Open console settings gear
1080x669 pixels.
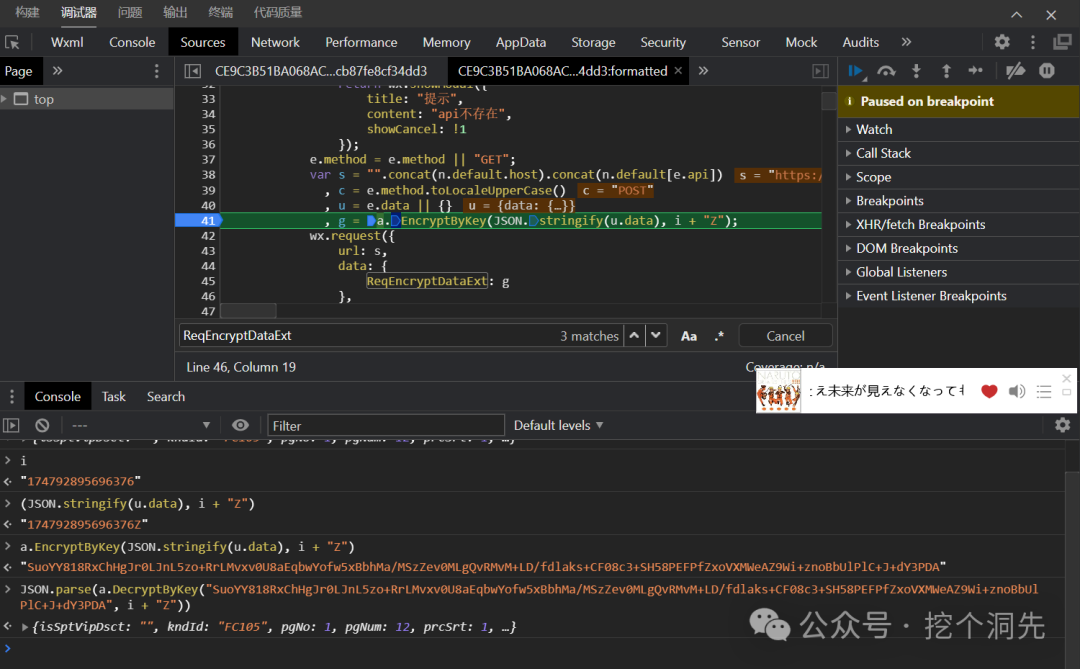[x=1063, y=425]
